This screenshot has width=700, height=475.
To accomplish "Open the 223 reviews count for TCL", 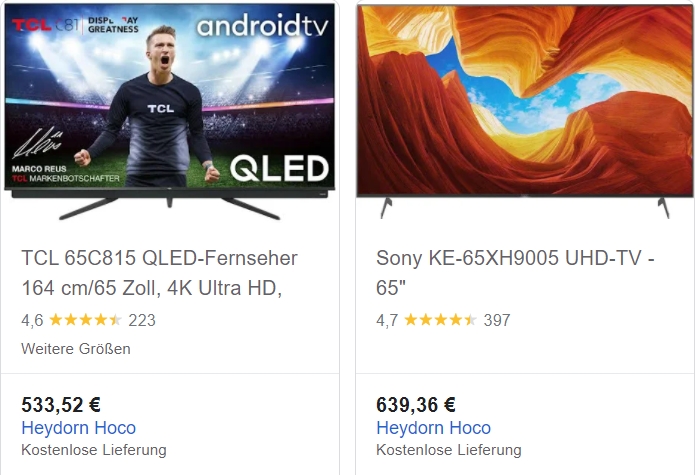I will [142, 320].
